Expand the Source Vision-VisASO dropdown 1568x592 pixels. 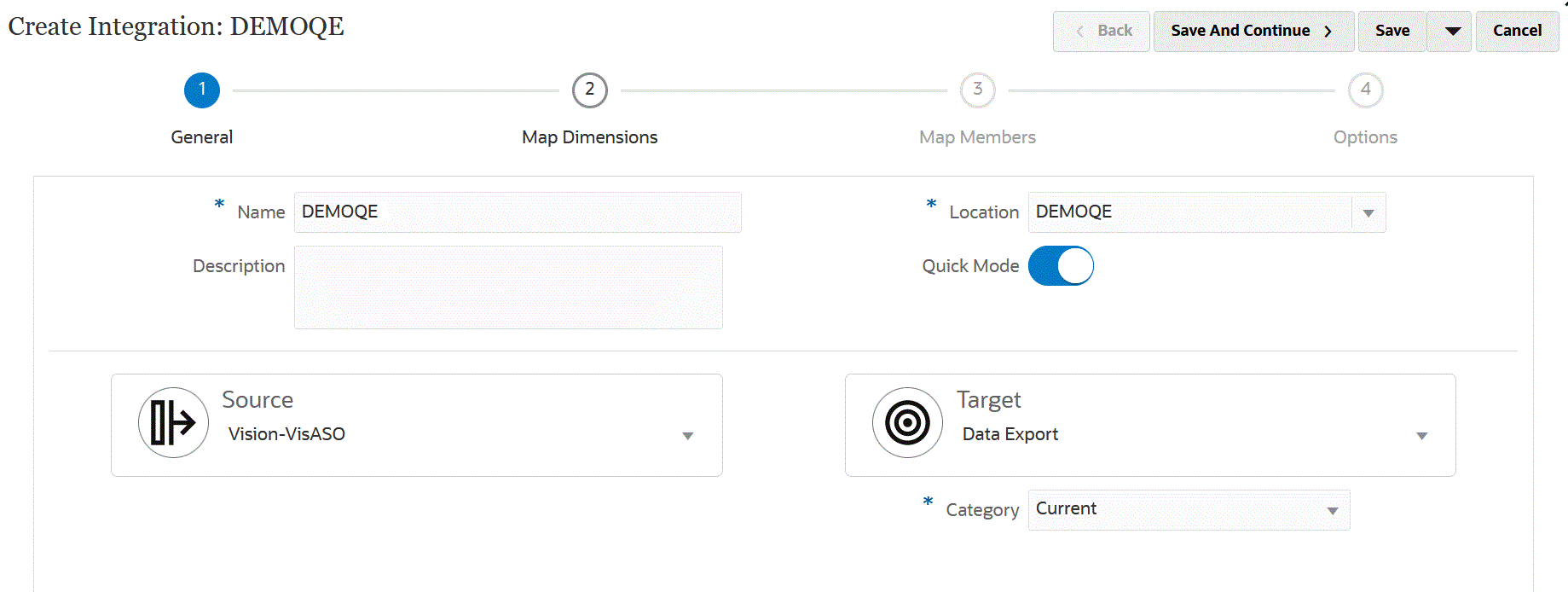(x=687, y=436)
